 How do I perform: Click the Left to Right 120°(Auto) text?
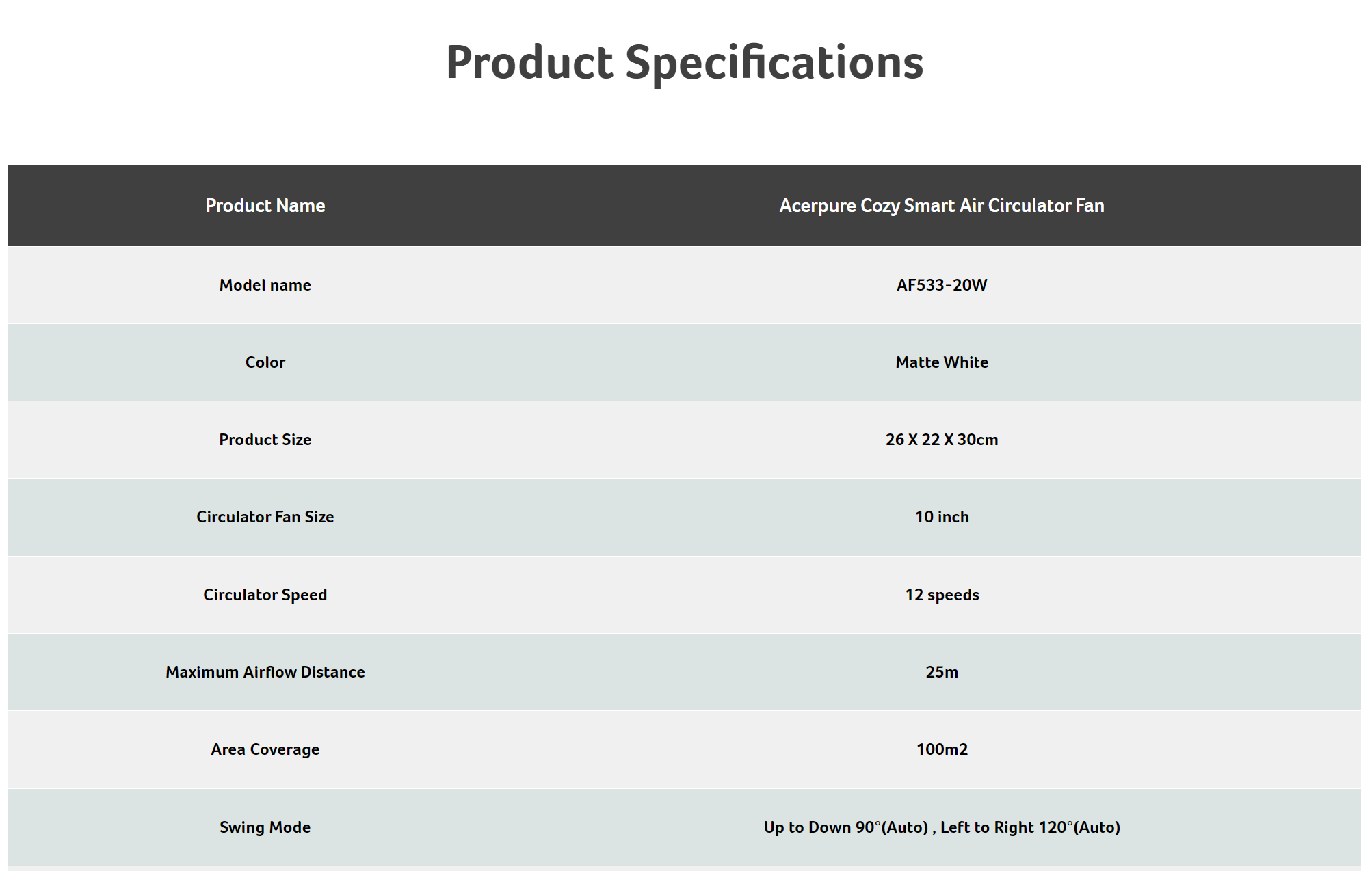[1030, 827]
